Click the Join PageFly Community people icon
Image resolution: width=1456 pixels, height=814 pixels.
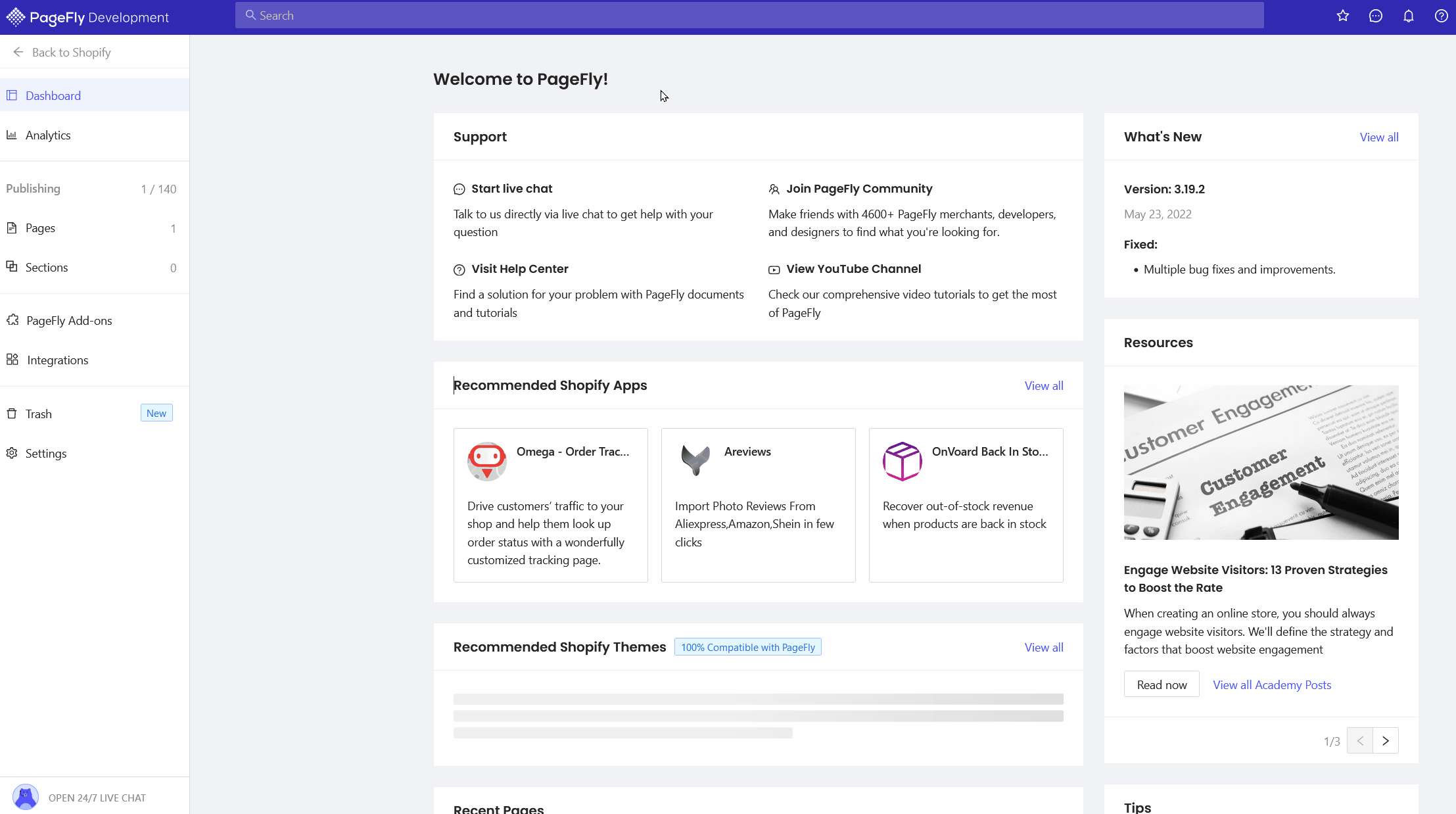(x=774, y=189)
